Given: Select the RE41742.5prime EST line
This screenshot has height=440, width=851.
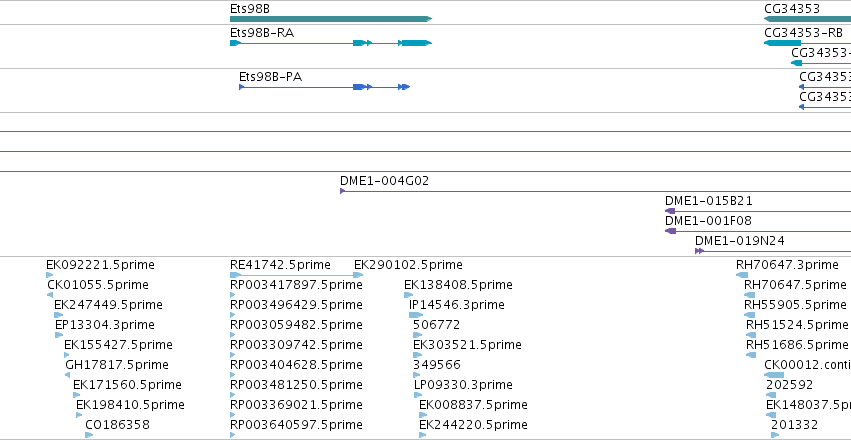Looking at the screenshot, I should (x=295, y=275).
